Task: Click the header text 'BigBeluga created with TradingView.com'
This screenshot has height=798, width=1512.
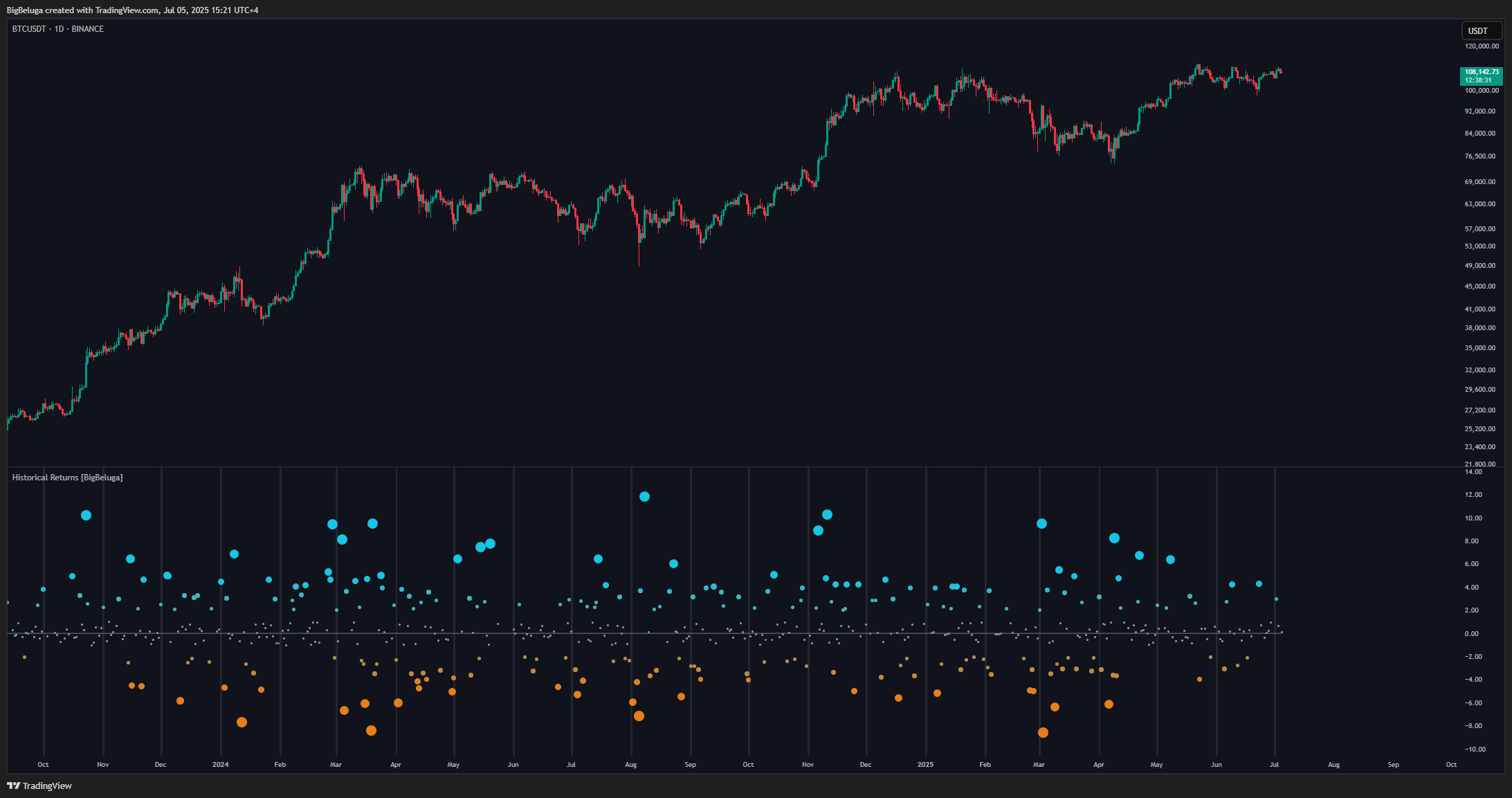Action: [x=82, y=10]
